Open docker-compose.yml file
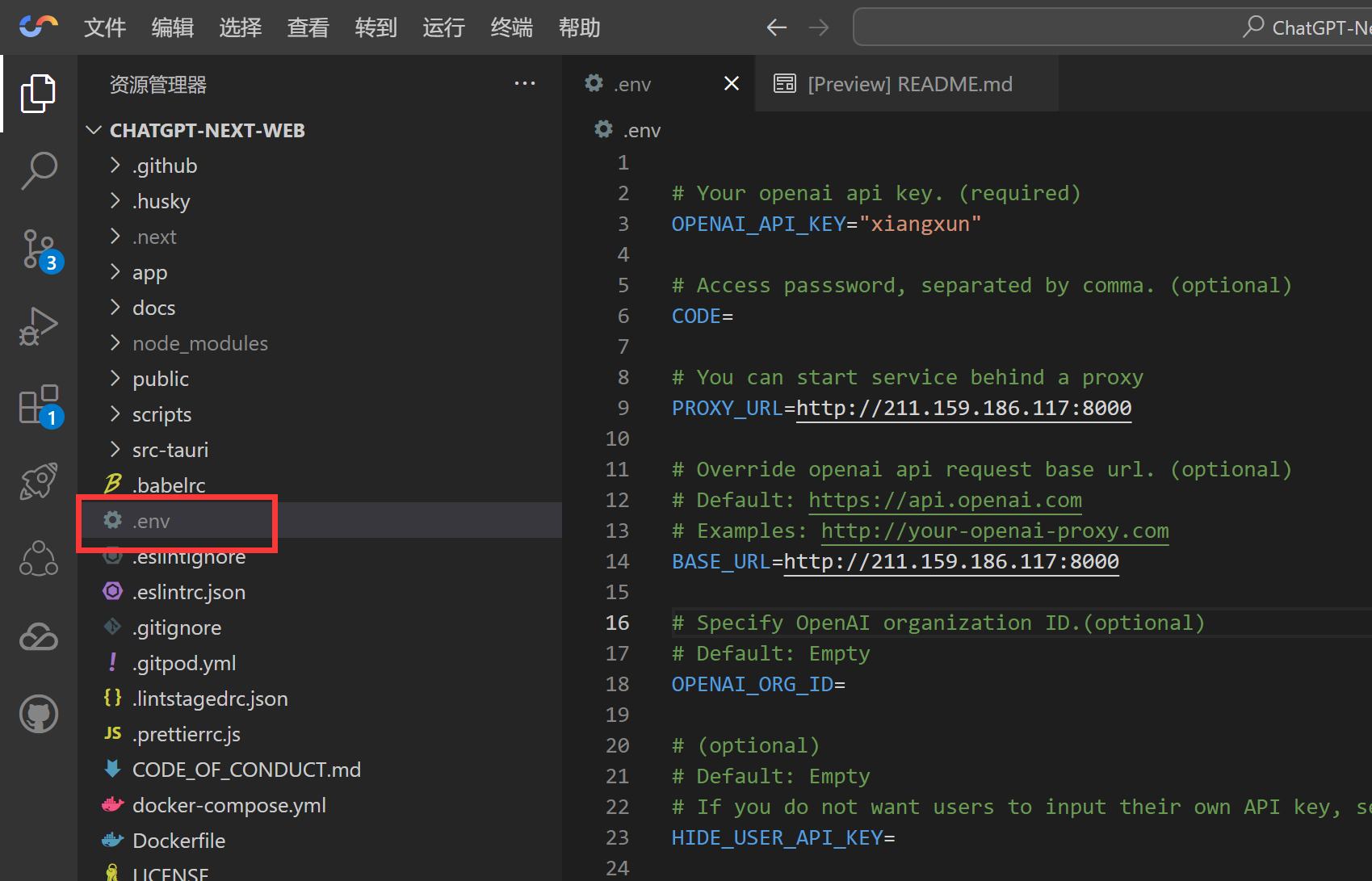This screenshot has height=881, width=1372. (320, 805)
